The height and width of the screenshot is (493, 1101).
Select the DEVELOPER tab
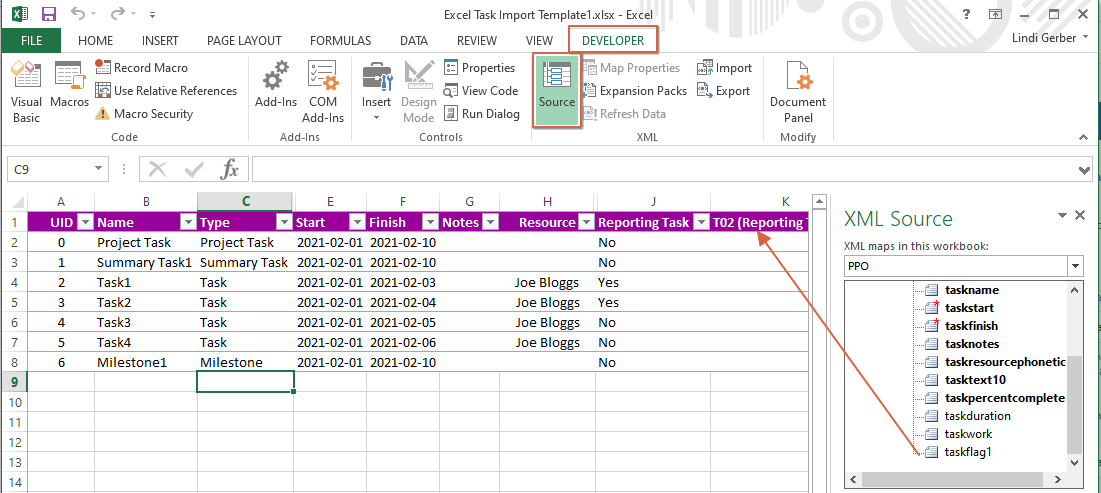(x=613, y=41)
